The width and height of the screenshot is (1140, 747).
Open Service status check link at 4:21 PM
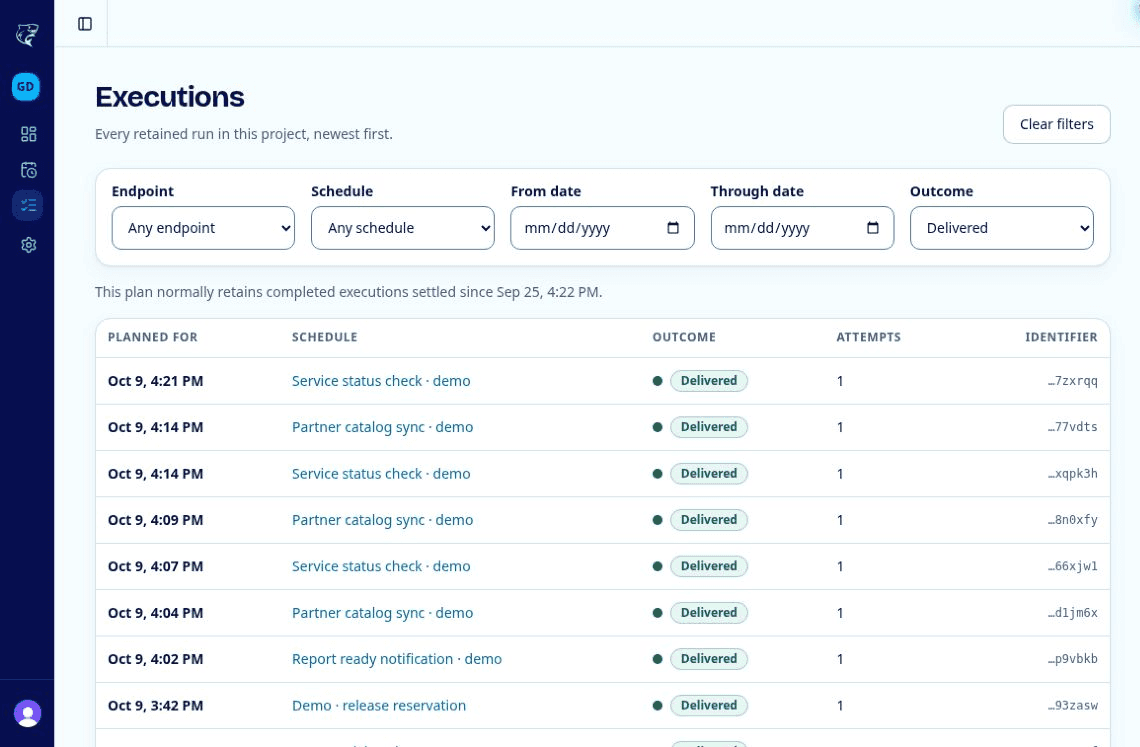pos(381,381)
